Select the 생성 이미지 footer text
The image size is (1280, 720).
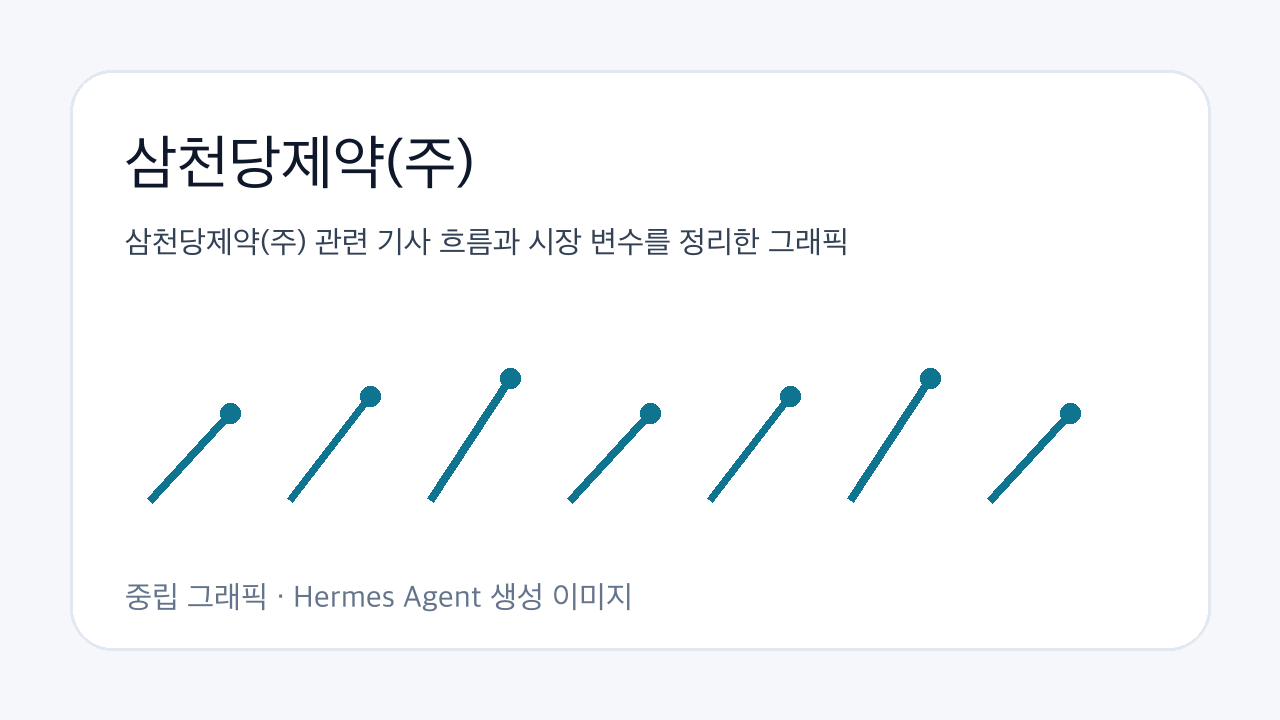563,598
